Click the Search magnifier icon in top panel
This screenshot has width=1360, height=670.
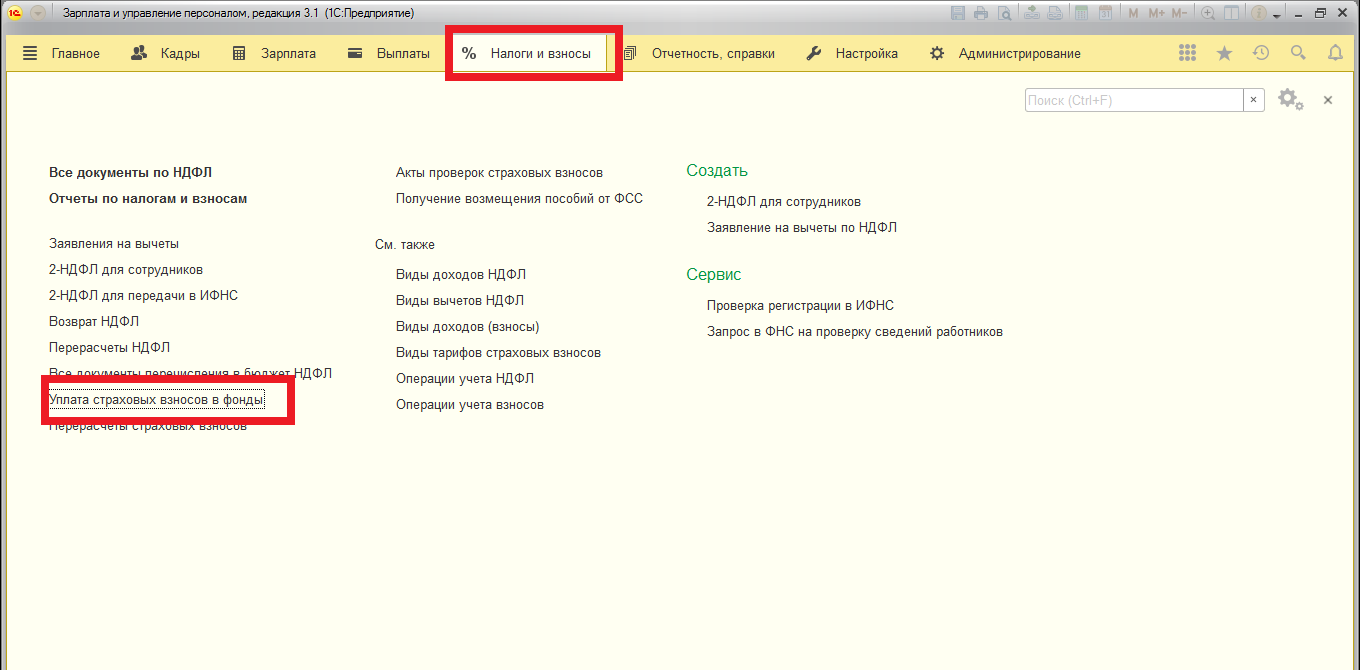point(1298,53)
